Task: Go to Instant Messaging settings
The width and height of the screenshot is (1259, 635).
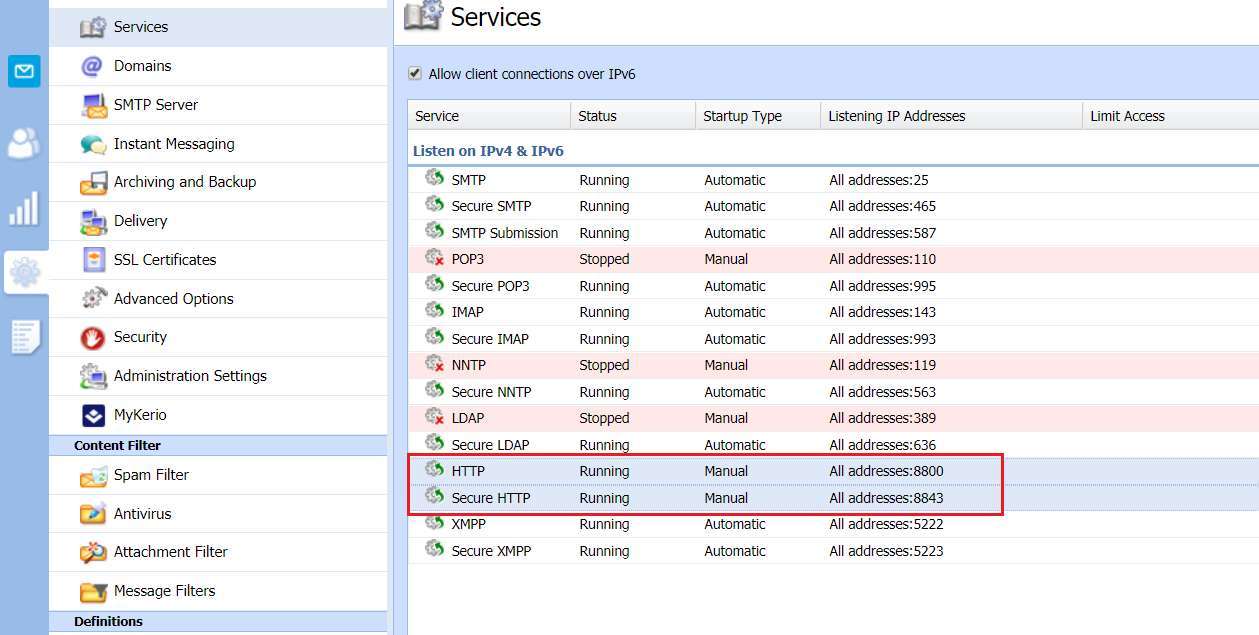Action: click(218, 144)
